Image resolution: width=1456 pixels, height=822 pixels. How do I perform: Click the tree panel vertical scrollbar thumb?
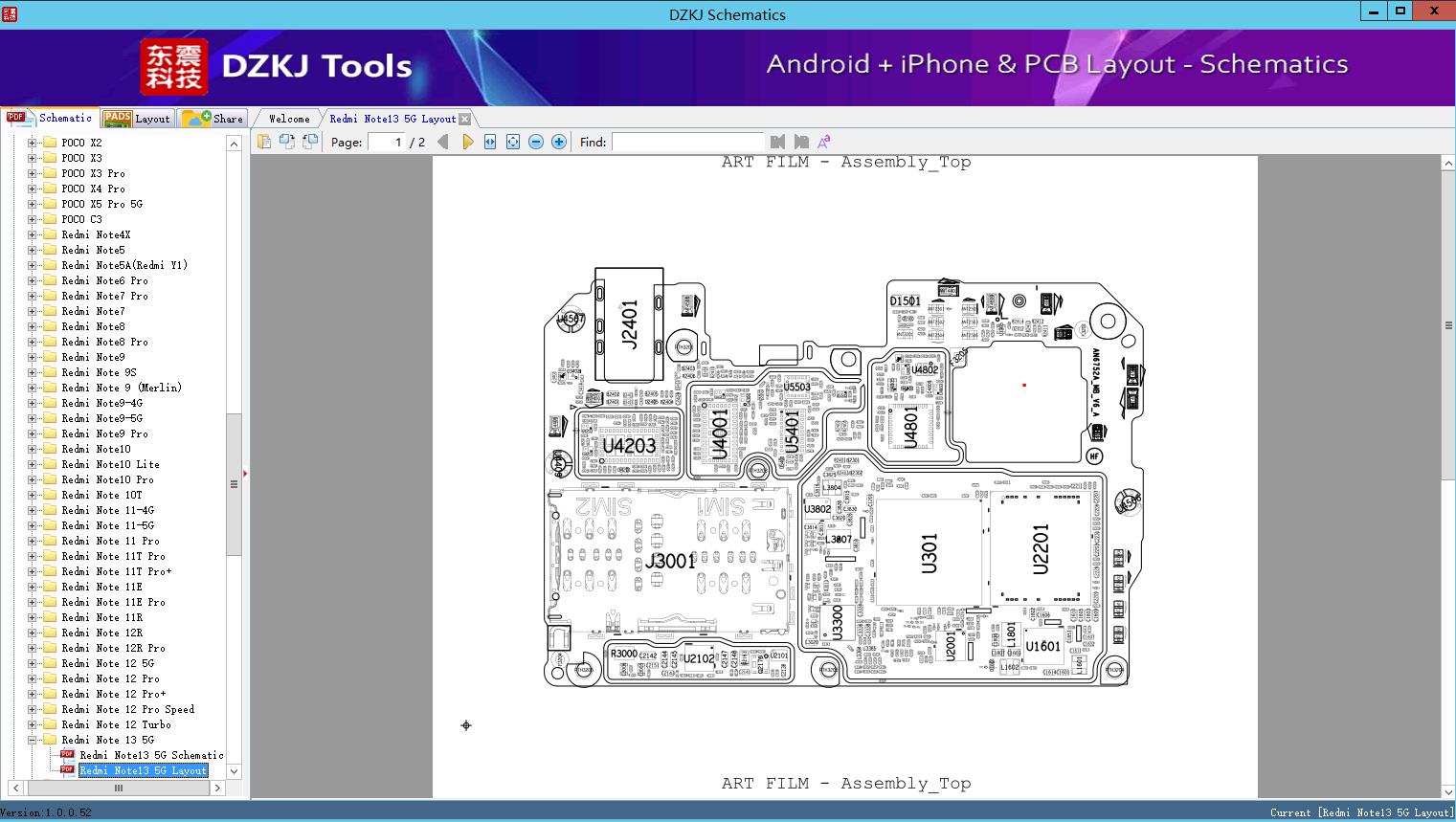234,484
